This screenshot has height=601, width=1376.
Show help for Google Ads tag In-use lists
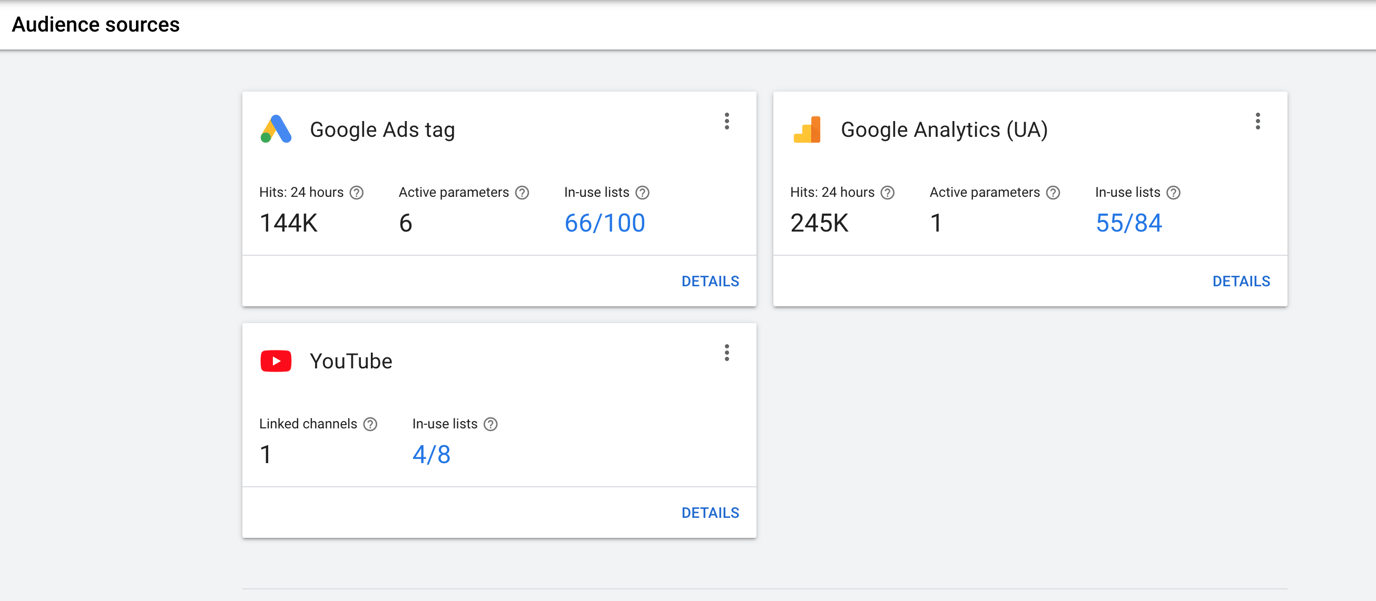(x=643, y=193)
